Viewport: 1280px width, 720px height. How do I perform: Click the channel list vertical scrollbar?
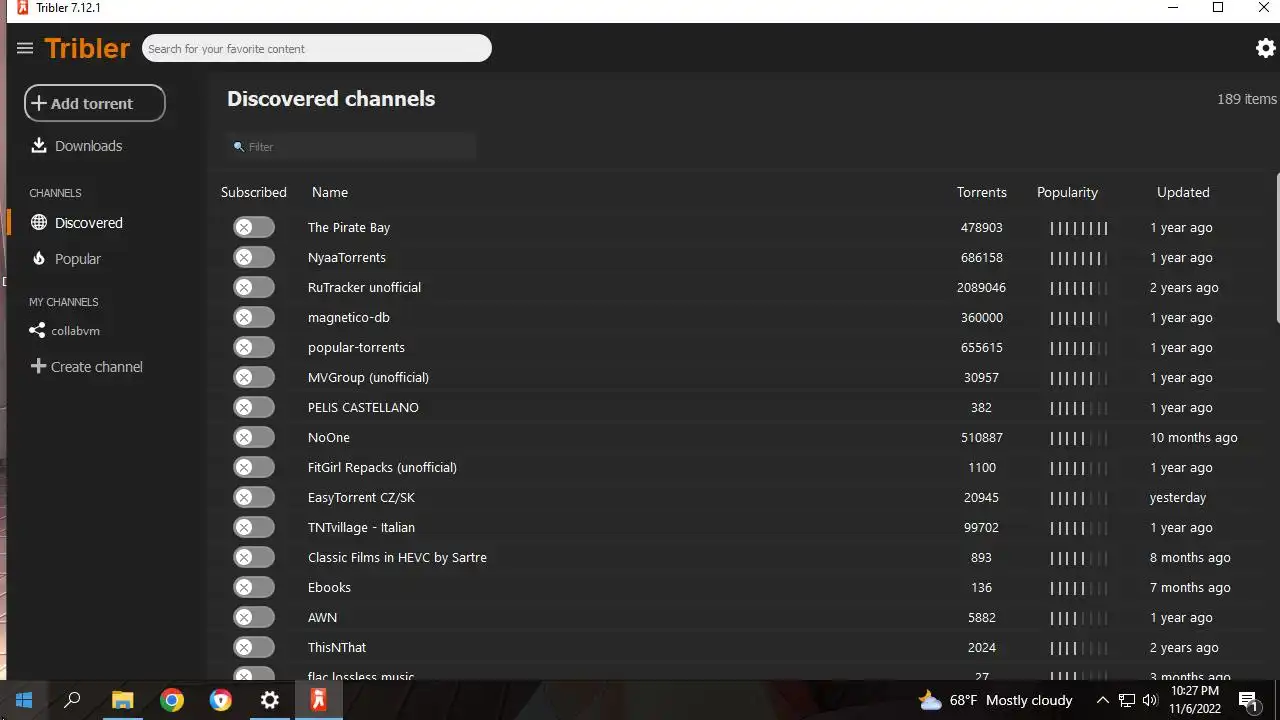[x=1277, y=248]
